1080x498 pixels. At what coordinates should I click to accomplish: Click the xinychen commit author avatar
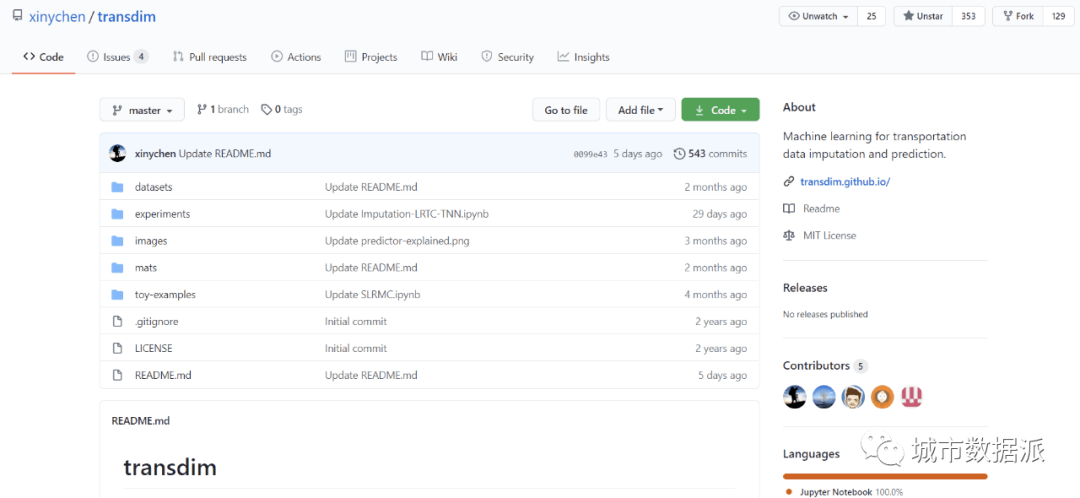118,154
